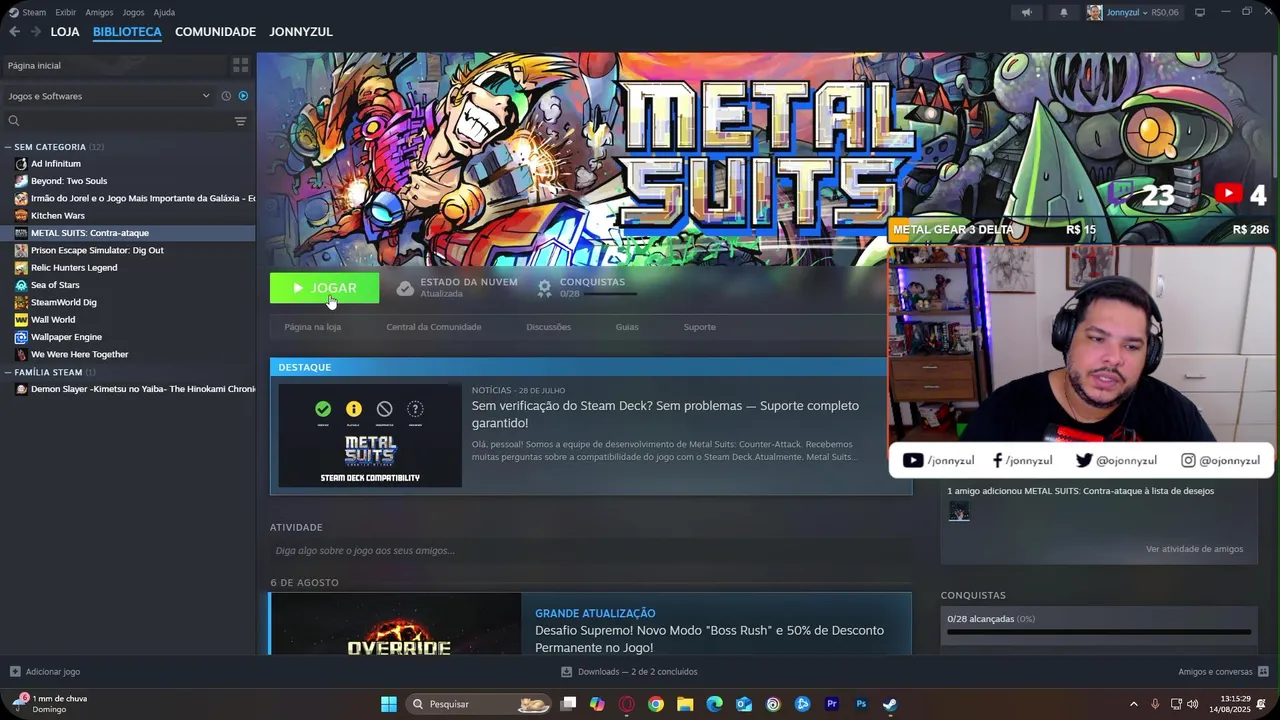Collapse the SEM CATEGORIA section

pyautogui.click(x=8, y=147)
